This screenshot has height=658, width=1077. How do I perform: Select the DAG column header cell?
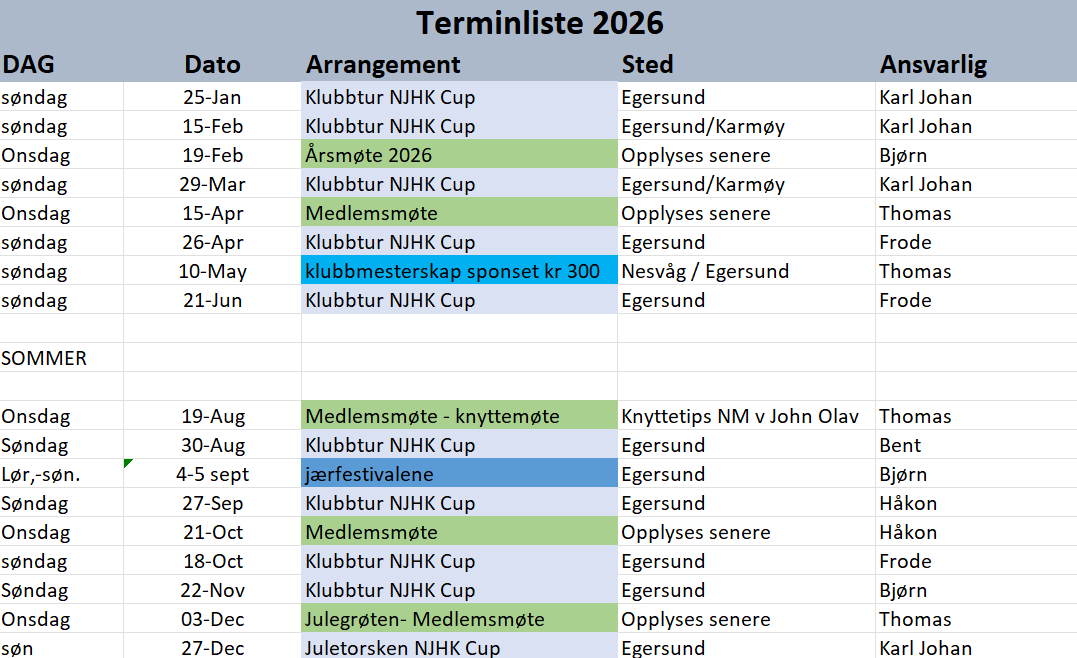coord(29,65)
